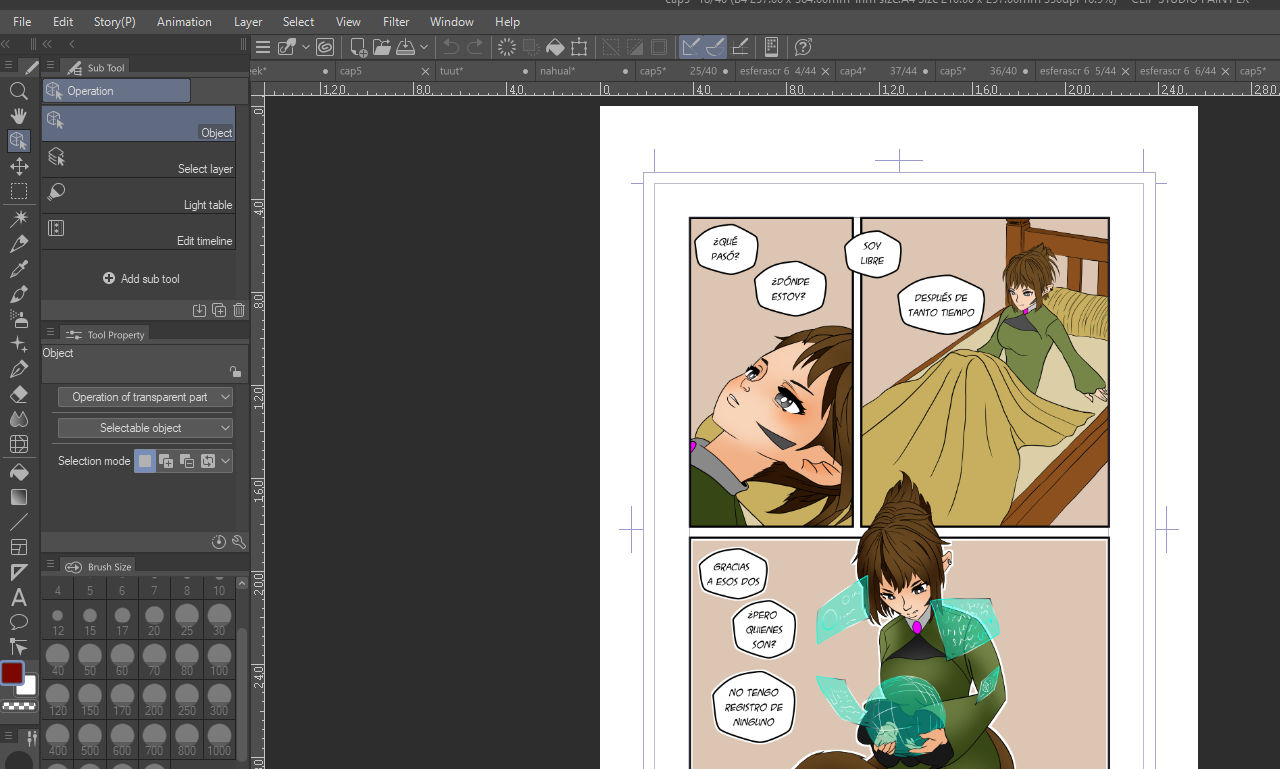Click the Save icon in command bar
Viewport: 1280px width, 769px height.
405,47
